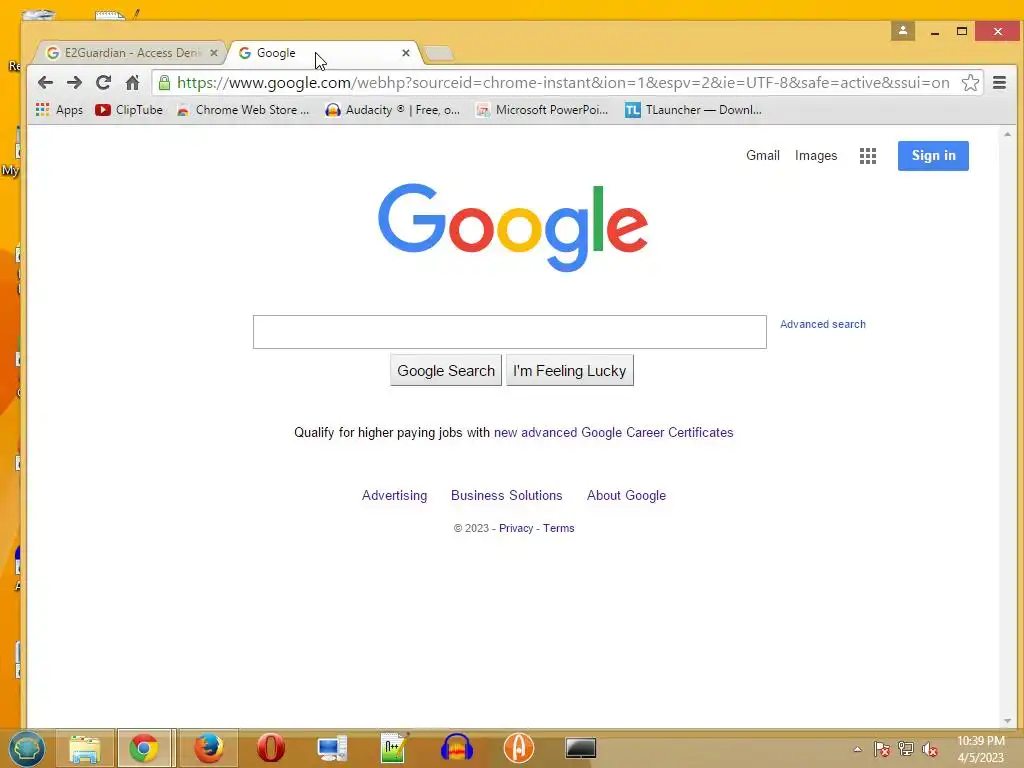The height and width of the screenshot is (768, 1024).
Task: Click the Chrome taskbar icon
Action: point(144,748)
